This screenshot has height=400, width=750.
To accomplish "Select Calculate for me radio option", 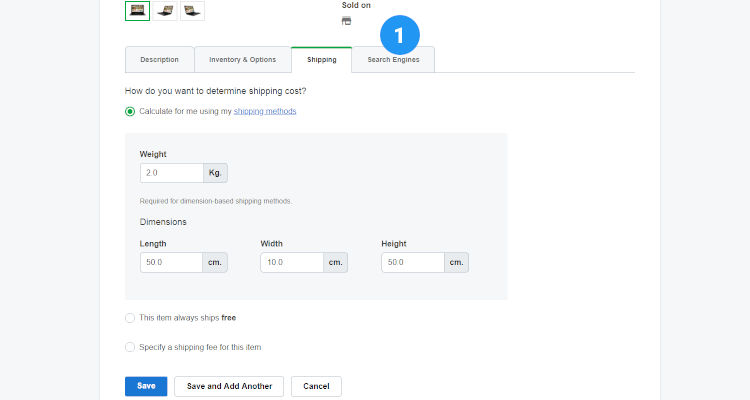I will [x=130, y=111].
